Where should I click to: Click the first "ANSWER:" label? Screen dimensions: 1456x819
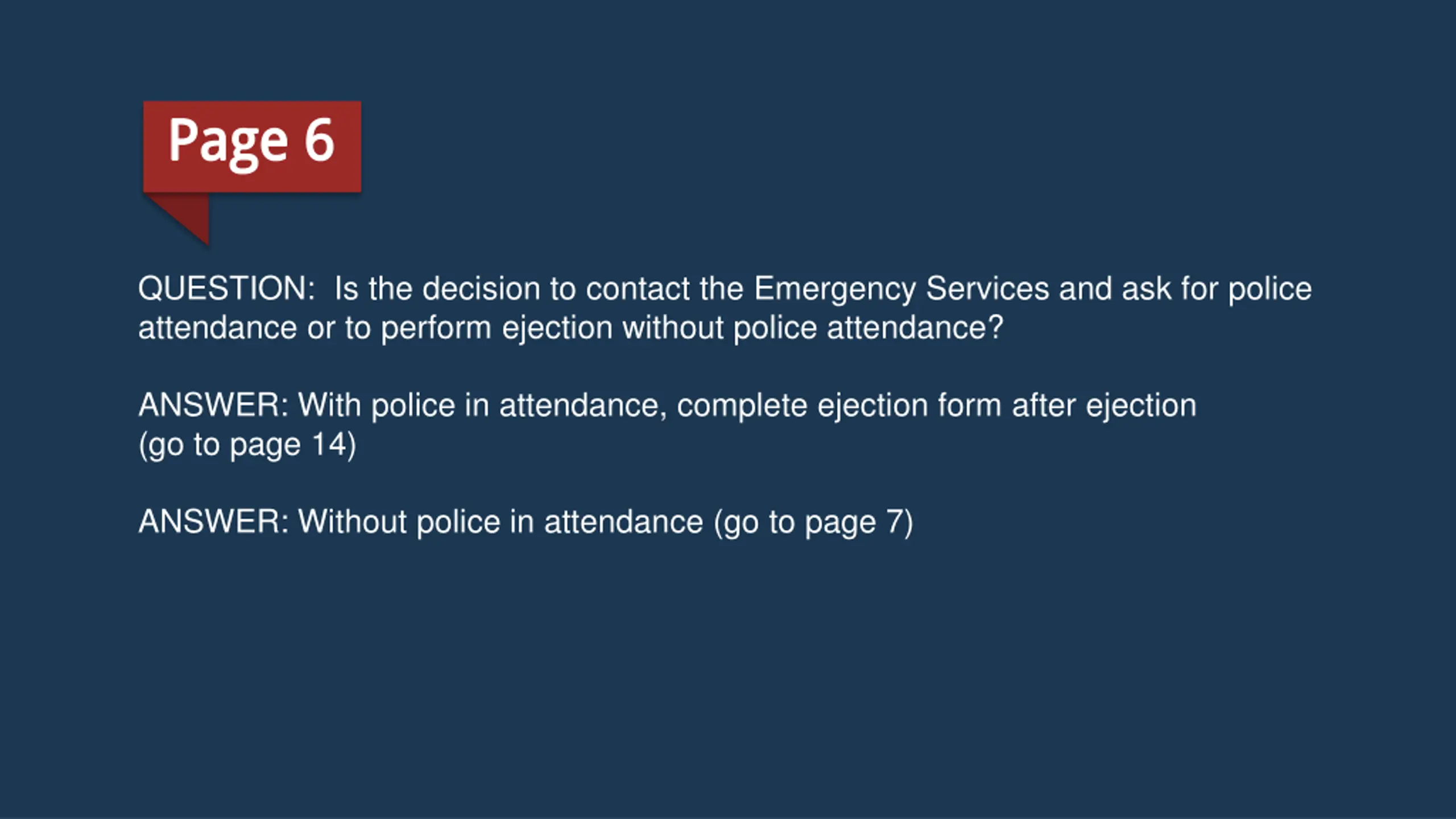point(214,405)
